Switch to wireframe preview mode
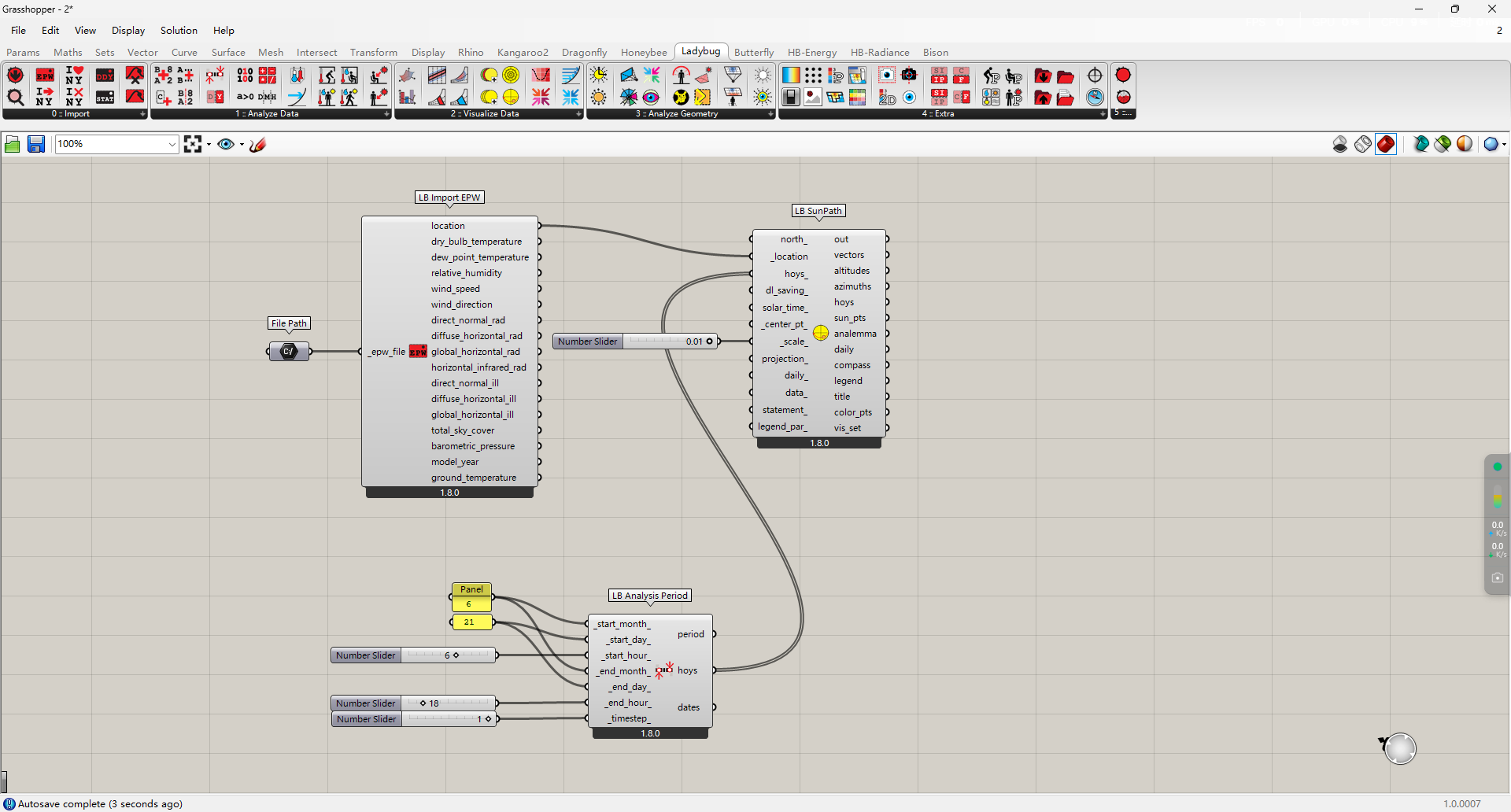The height and width of the screenshot is (812, 1511). point(1363,144)
